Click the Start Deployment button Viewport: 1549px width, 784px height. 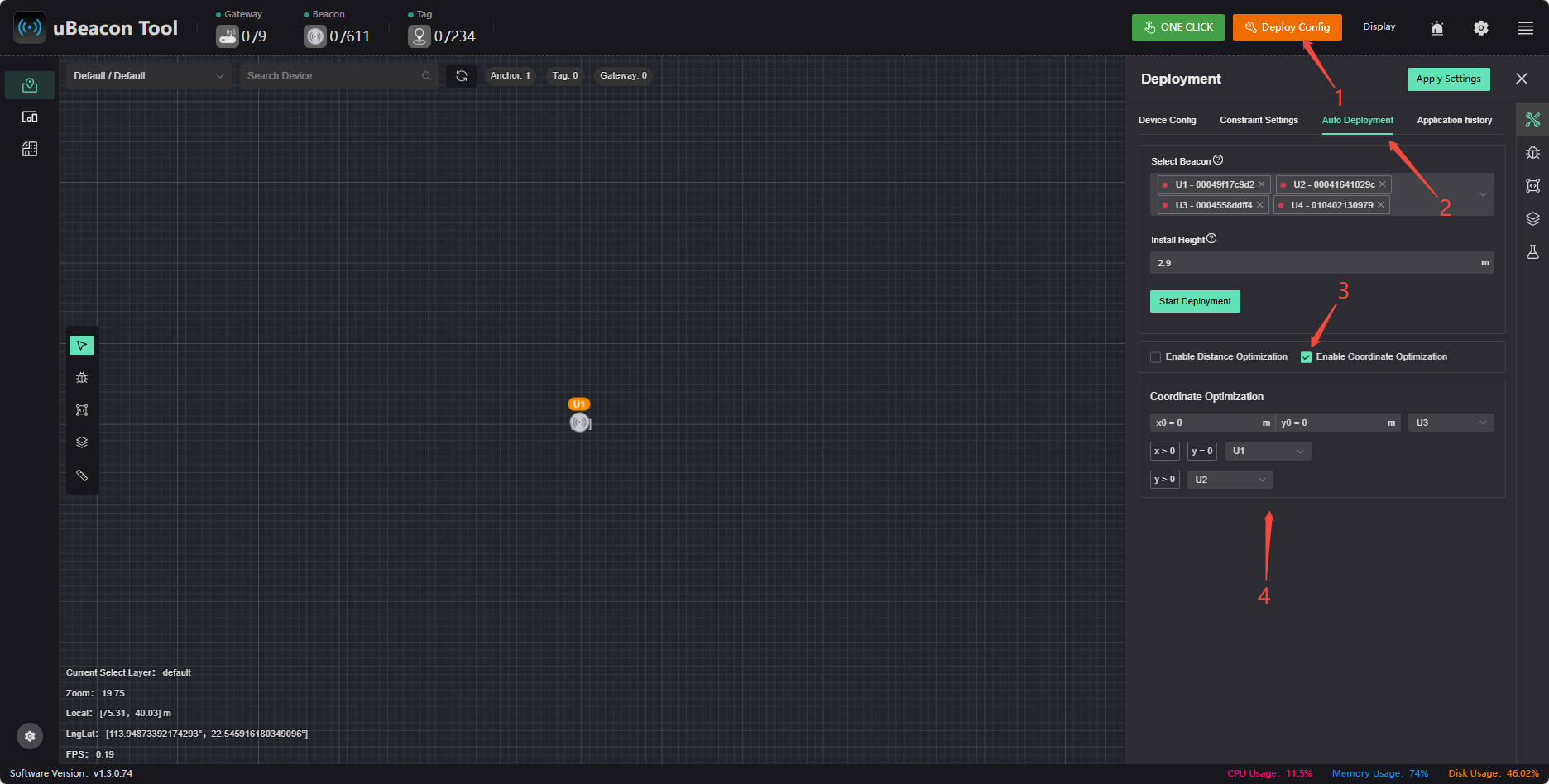click(1195, 301)
